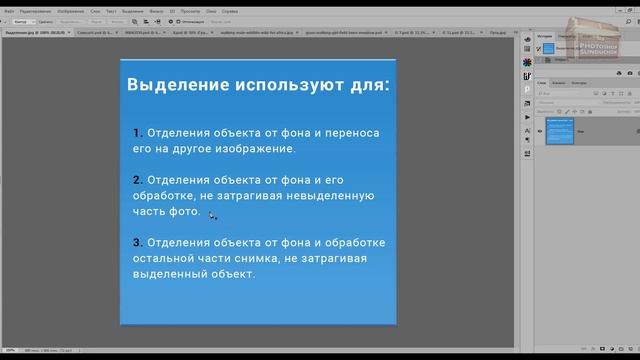Click the path arrangement icon
The image size is (640, 360).
pyautogui.click(x=158, y=22)
